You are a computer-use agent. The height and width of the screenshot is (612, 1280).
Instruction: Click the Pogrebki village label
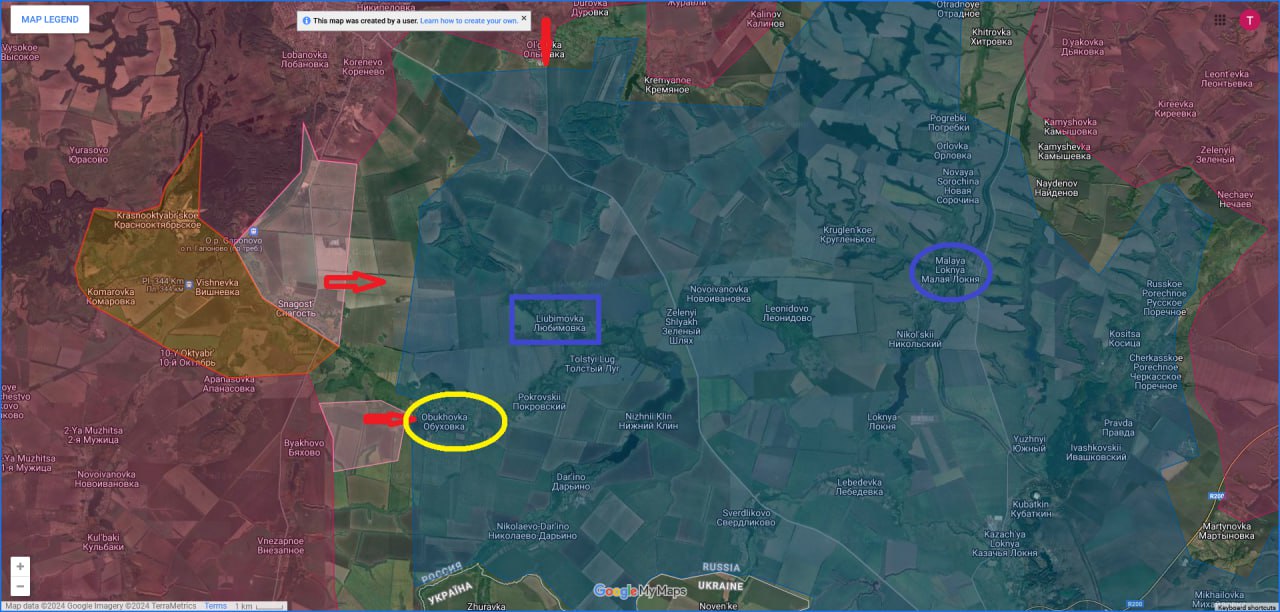point(948,122)
